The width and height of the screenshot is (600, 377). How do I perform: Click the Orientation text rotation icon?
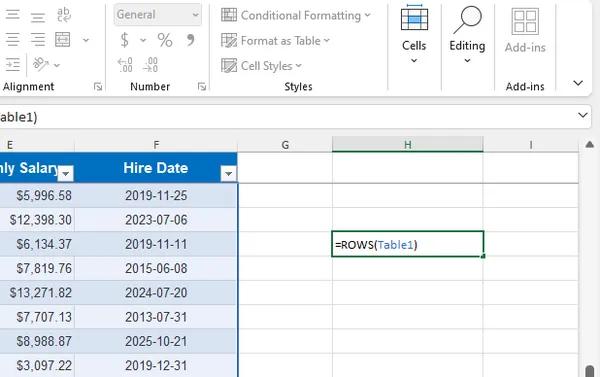click(x=40, y=65)
